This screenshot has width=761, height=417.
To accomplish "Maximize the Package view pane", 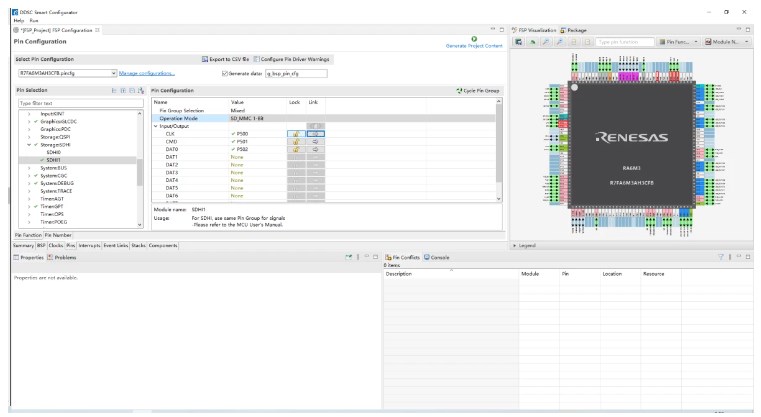I will pyautogui.click(x=748, y=30).
